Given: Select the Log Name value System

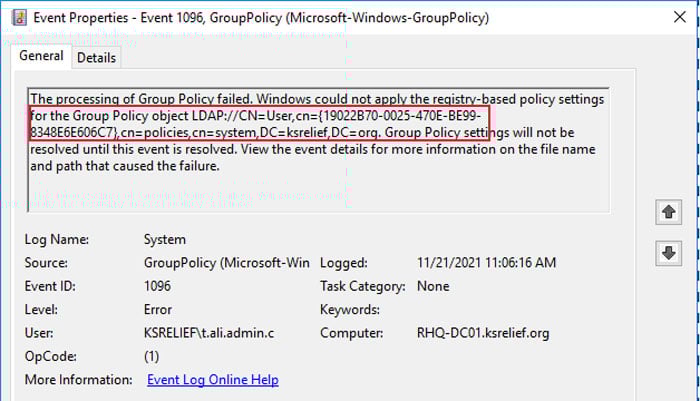Looking at the screenshot, I should (x=165, y=239).
